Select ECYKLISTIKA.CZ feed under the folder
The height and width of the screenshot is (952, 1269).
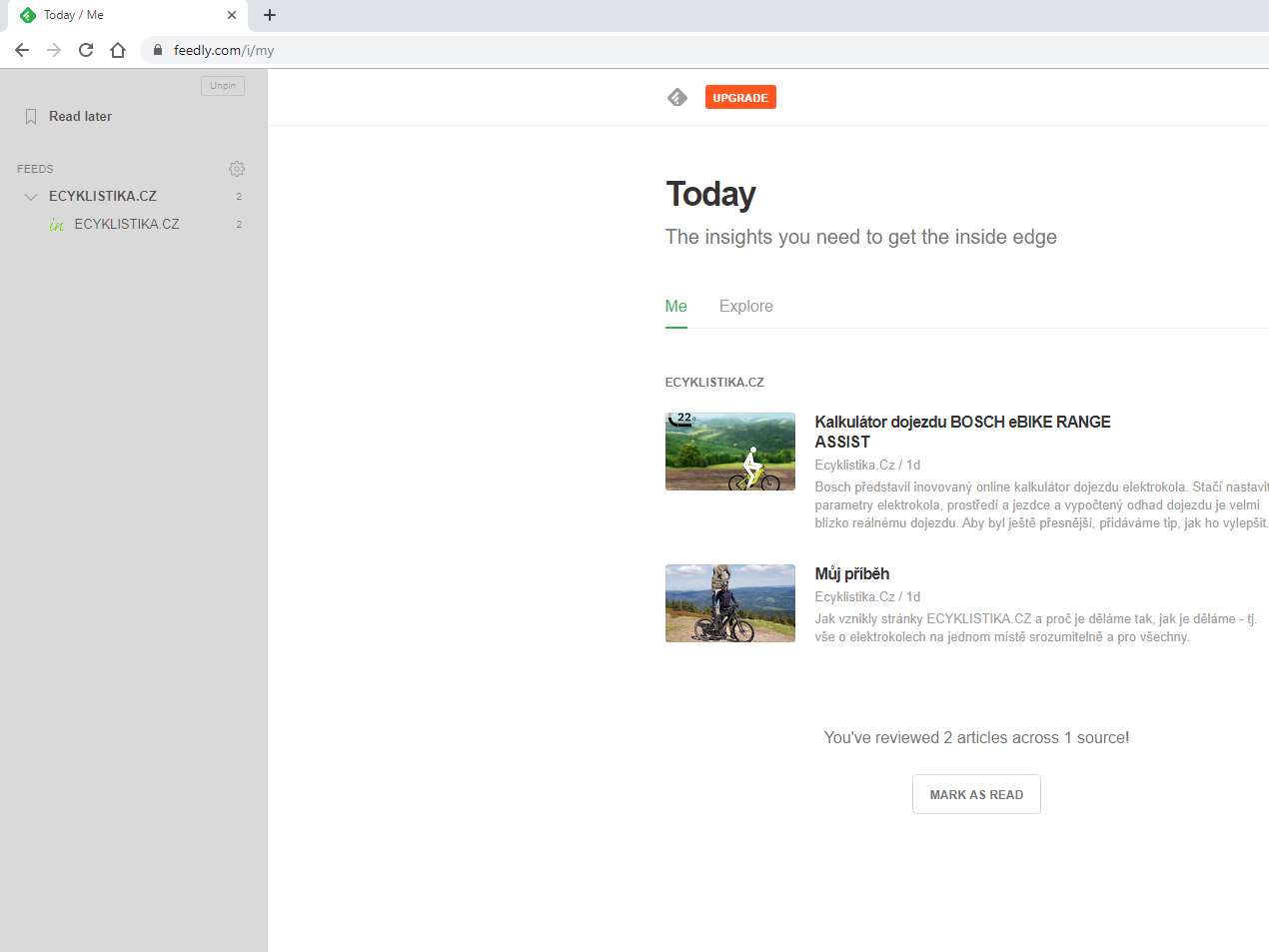point(127,225)
